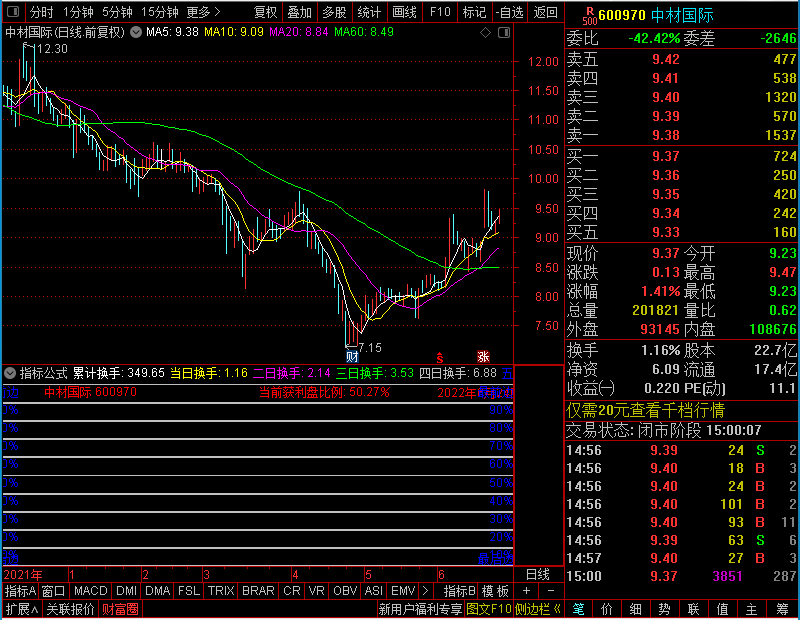Open the 关联报价 related quotes tab
800x620 pixels.
tap(70, 609)
